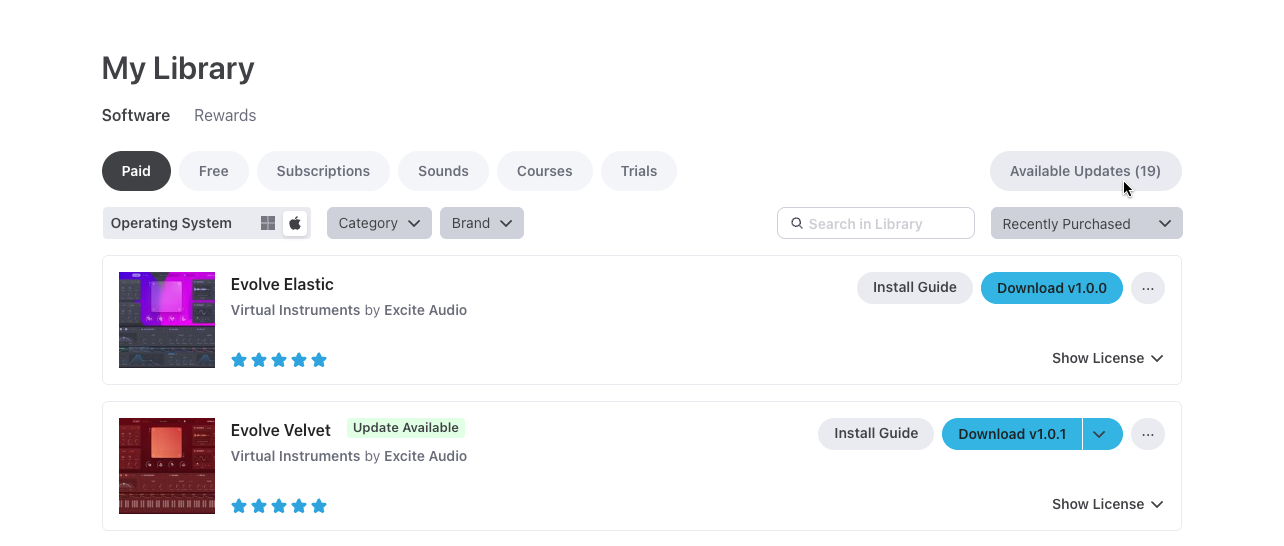Expand Show License for Evolve Elastic
This screenshot has width=1284, height=546.
coord(1107,358)
